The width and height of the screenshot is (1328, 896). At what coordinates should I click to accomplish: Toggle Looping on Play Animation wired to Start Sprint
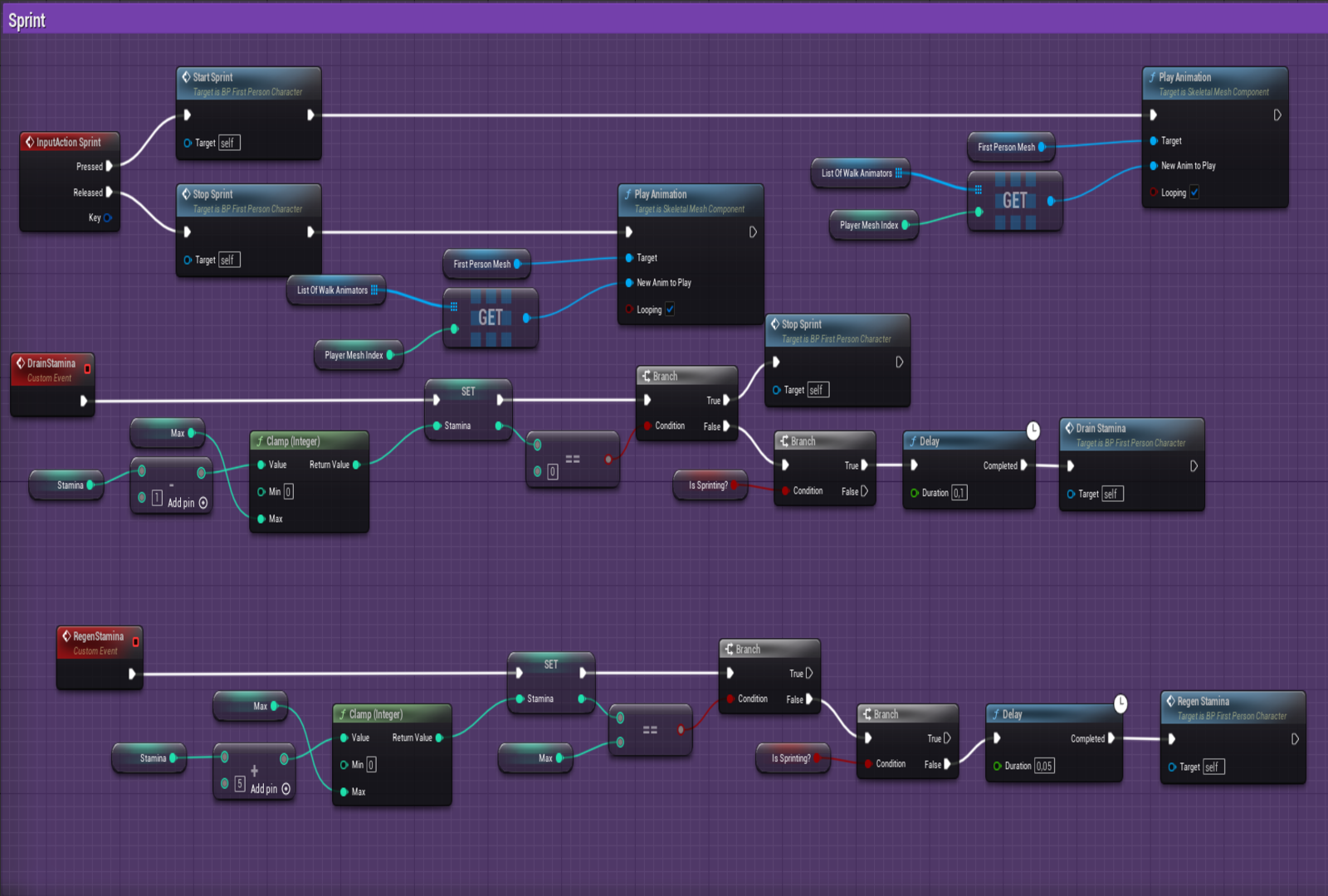pos(1194,192)
